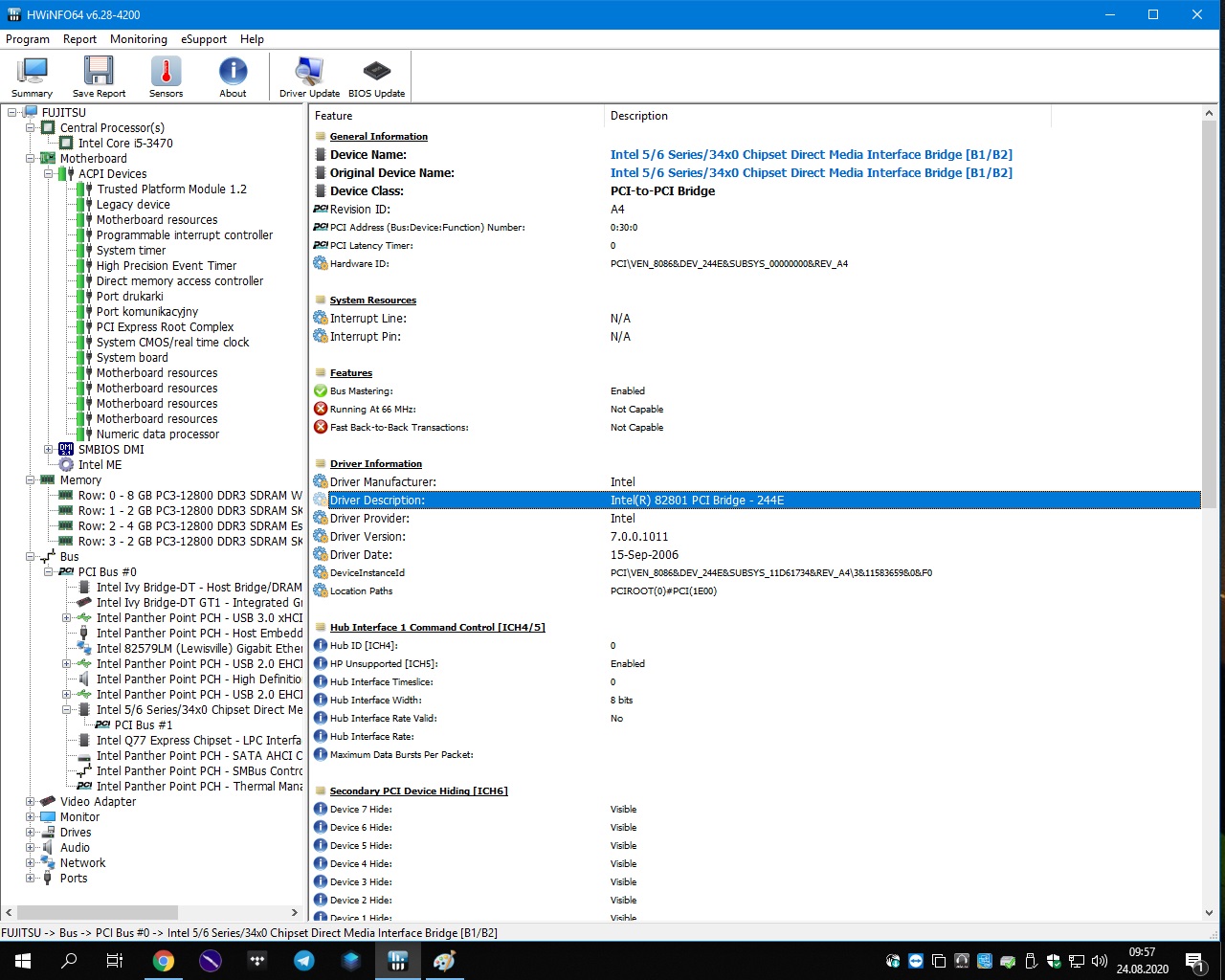Open Task View on taskbar
Screen dimensions: 1225x980
click(x=115, y=961)
